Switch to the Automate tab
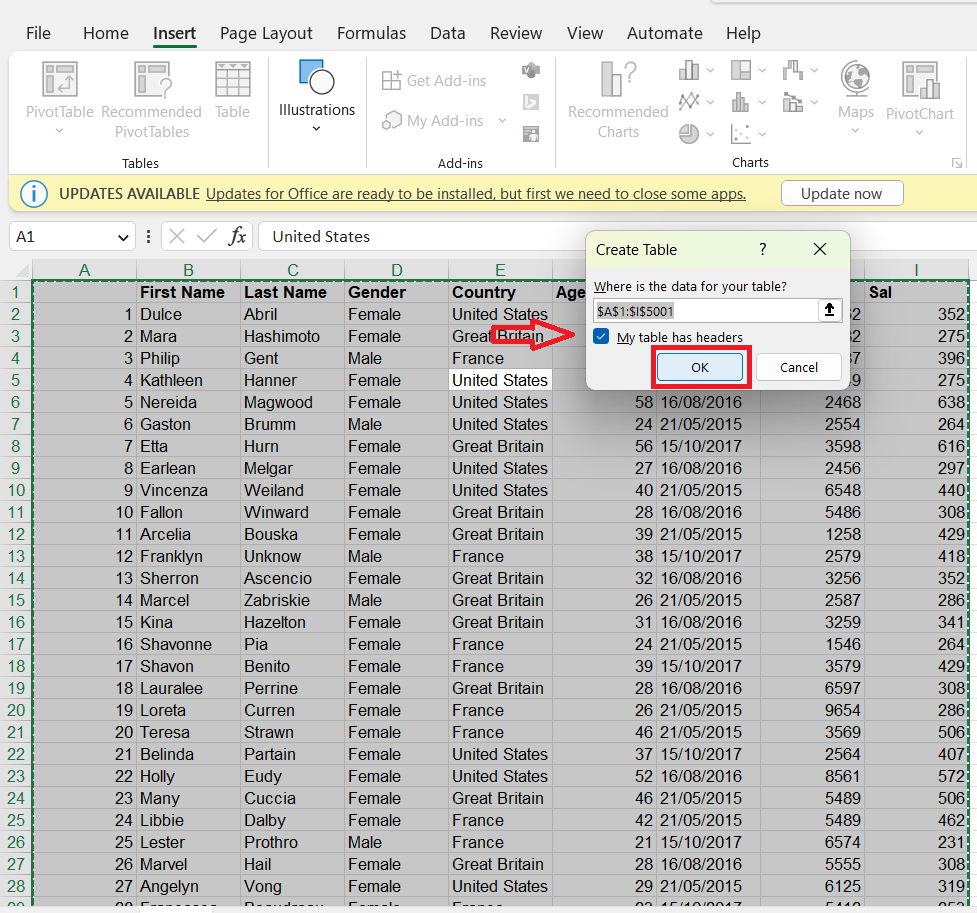 tap(665, 33)
